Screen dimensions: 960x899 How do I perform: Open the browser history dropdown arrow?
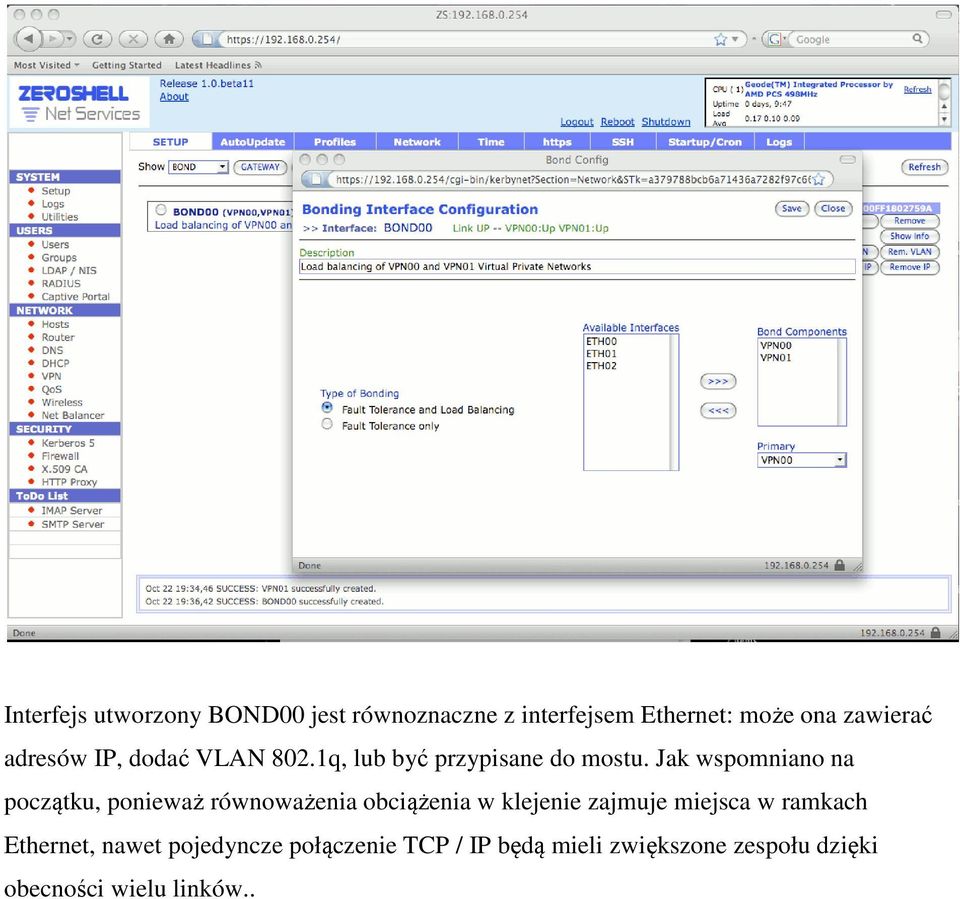[x=70, y=39]
